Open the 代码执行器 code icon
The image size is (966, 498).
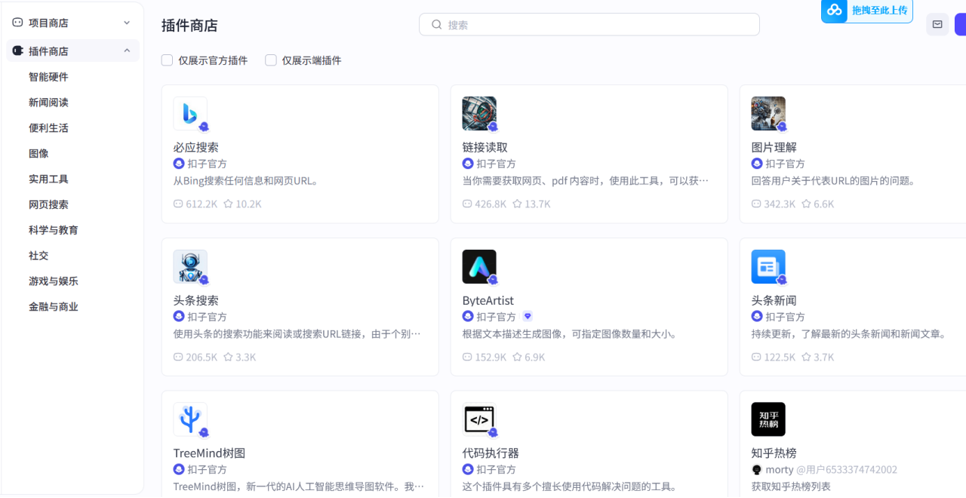479,419
